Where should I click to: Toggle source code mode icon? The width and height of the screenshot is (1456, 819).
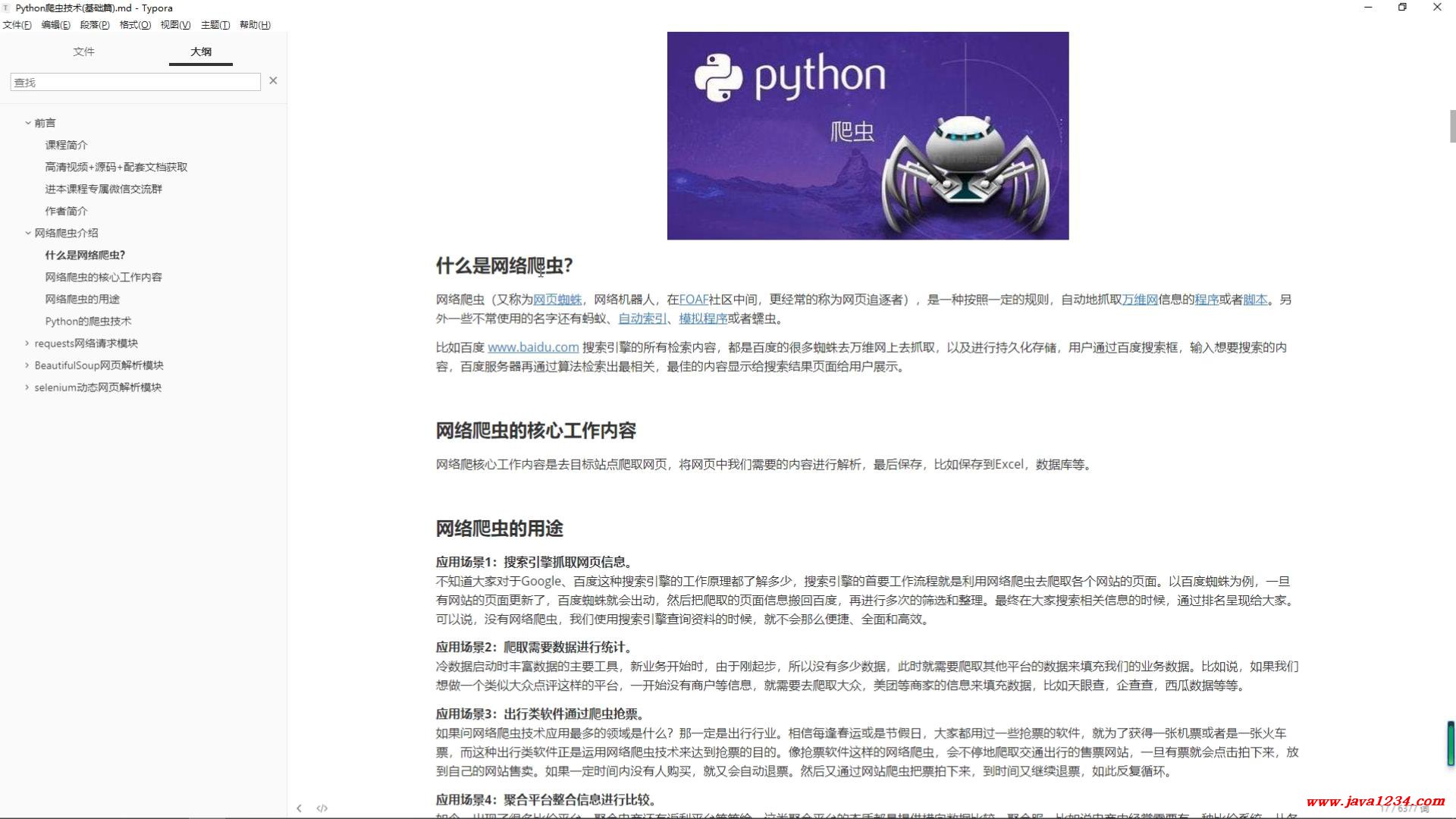[322, 808]
